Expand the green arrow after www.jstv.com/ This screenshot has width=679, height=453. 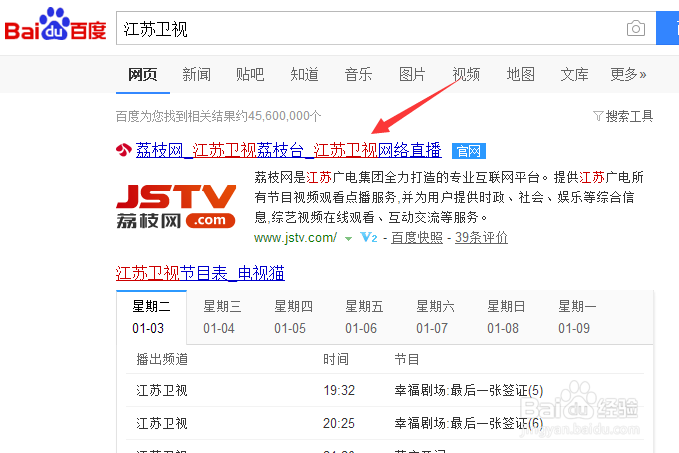348,239
